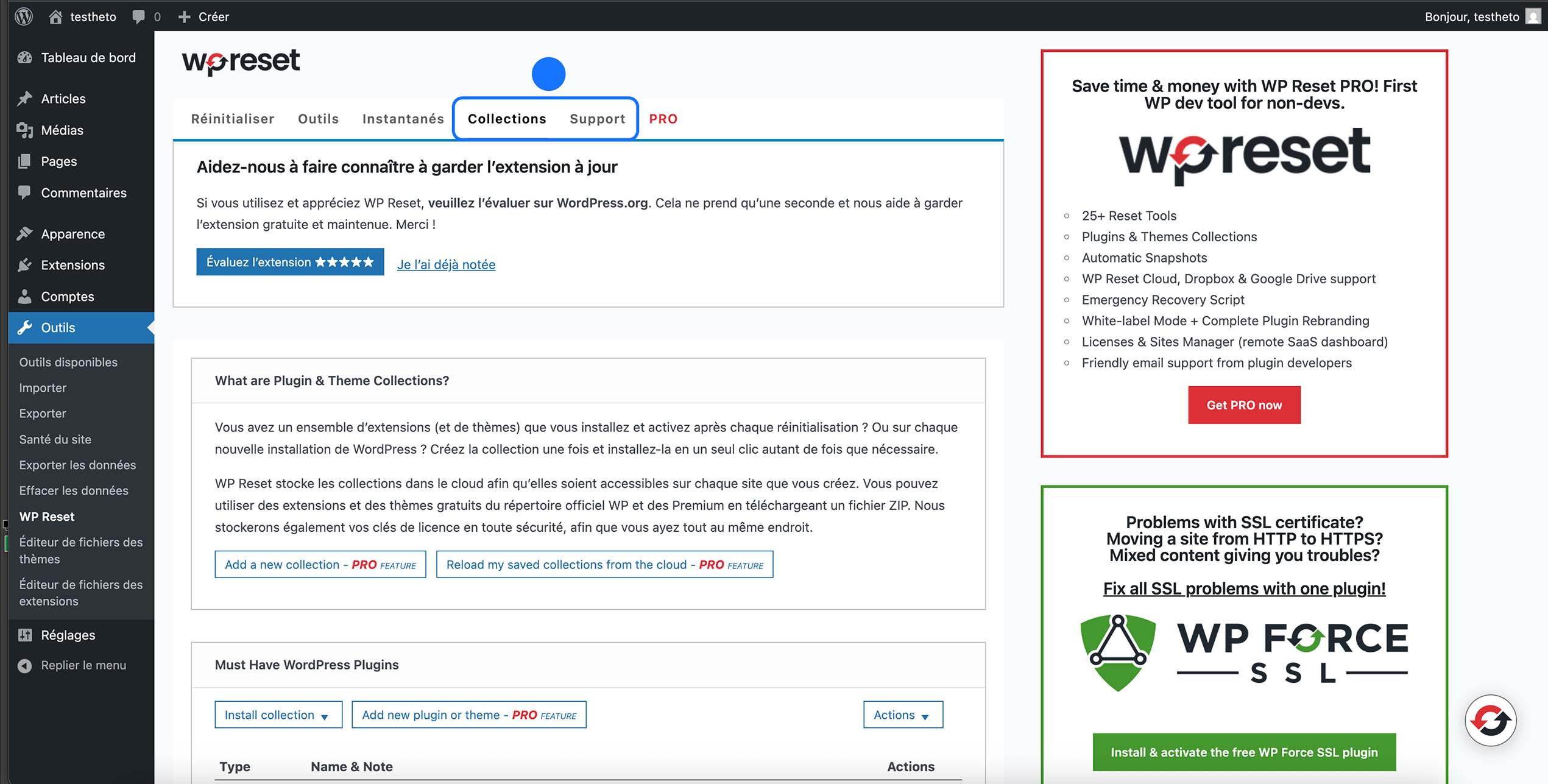
Task: Click the Je l'ai déjà notée link
Action: coord(447,264)
